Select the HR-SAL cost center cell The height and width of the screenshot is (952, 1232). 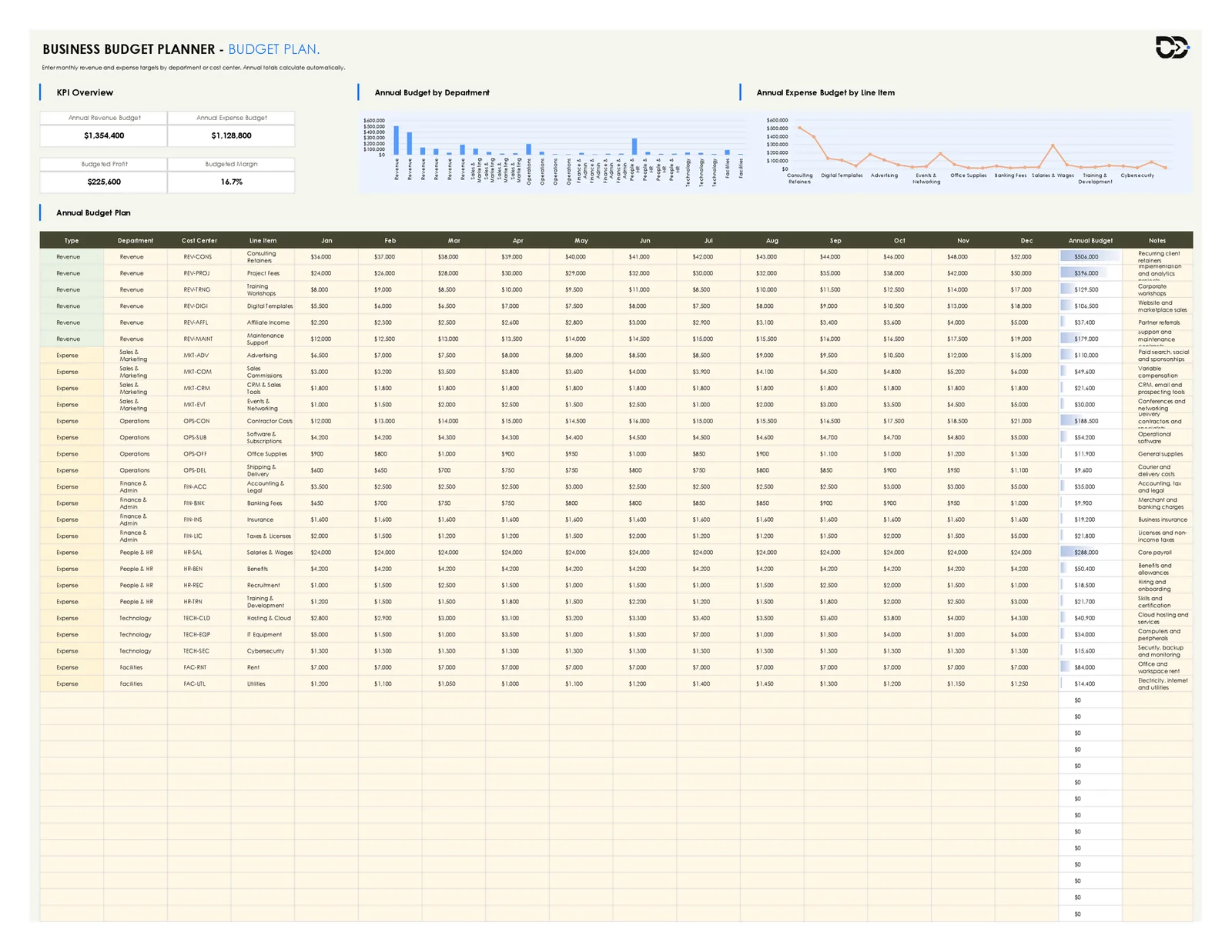(199, 553)
